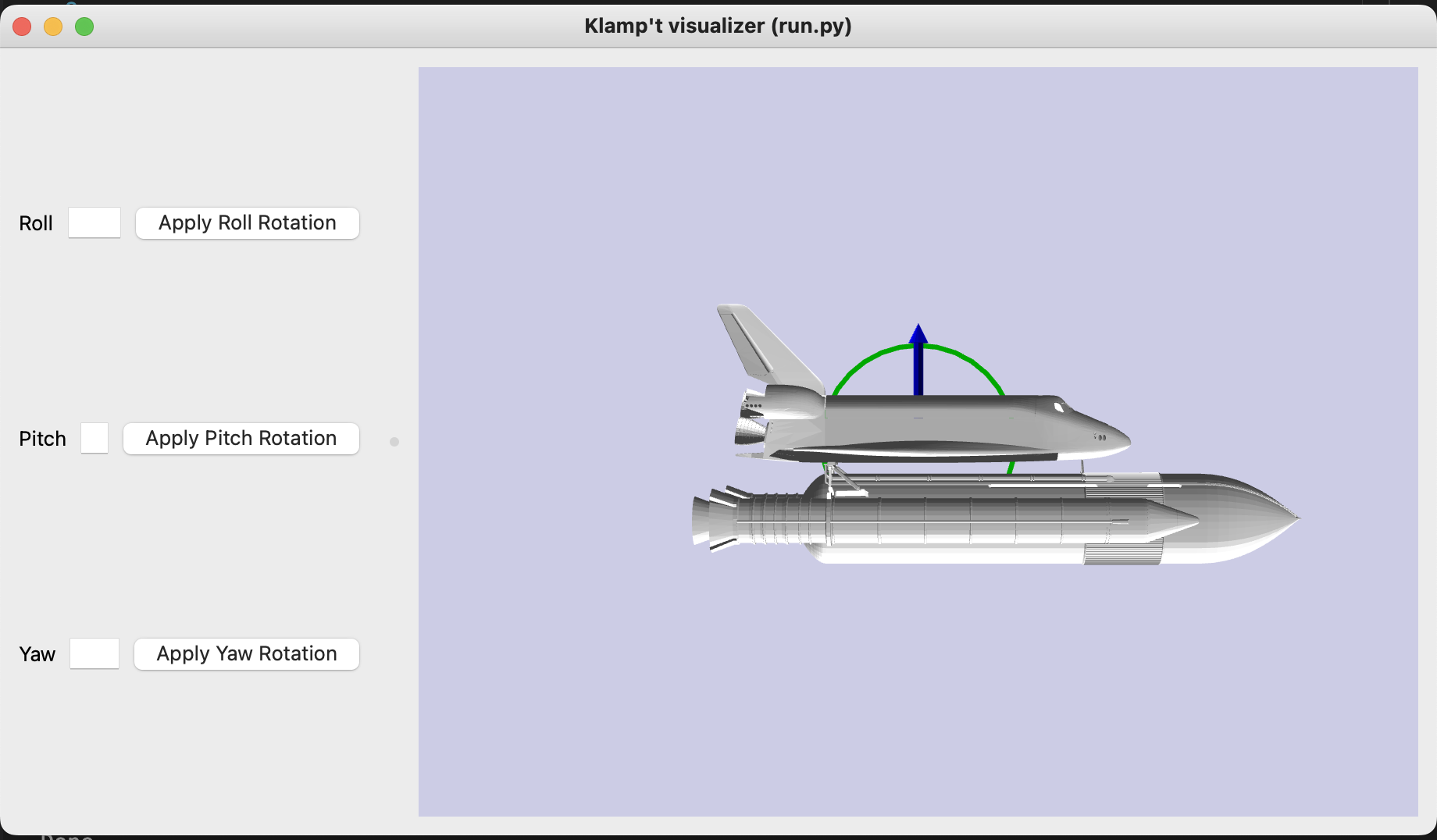Click the Apply Yaw Rotation button

[x=247, y=654]
